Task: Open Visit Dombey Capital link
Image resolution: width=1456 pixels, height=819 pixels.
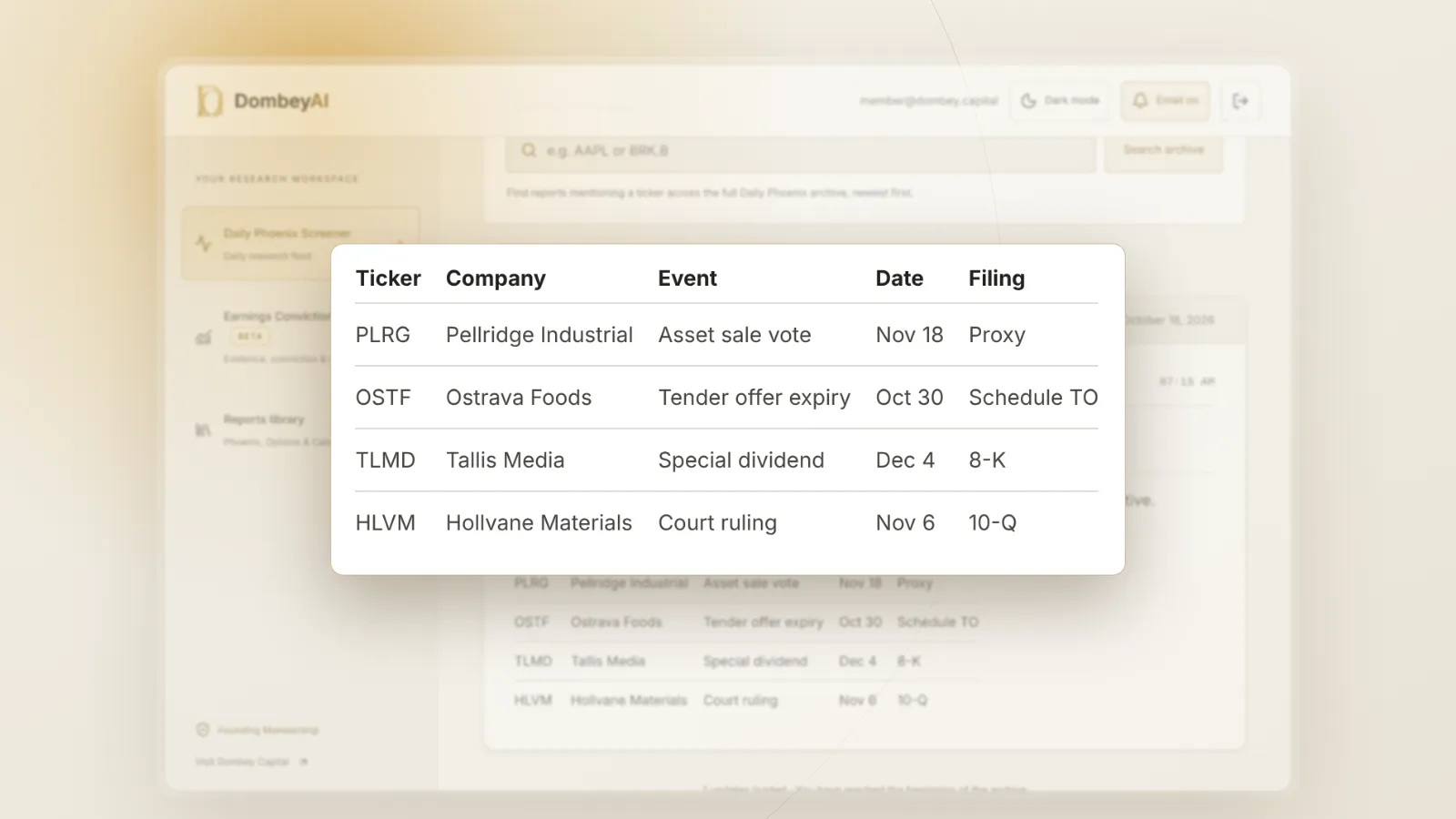Action: coord(251,762)
